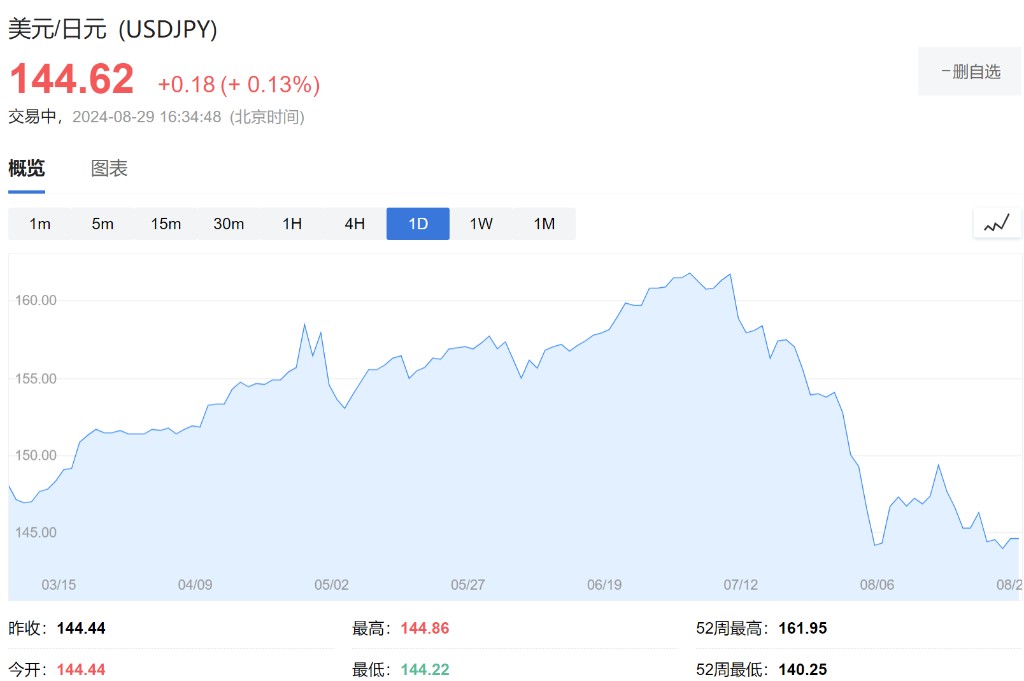
Task: Switch to the 图表 tab
Action: pos(109,169)
